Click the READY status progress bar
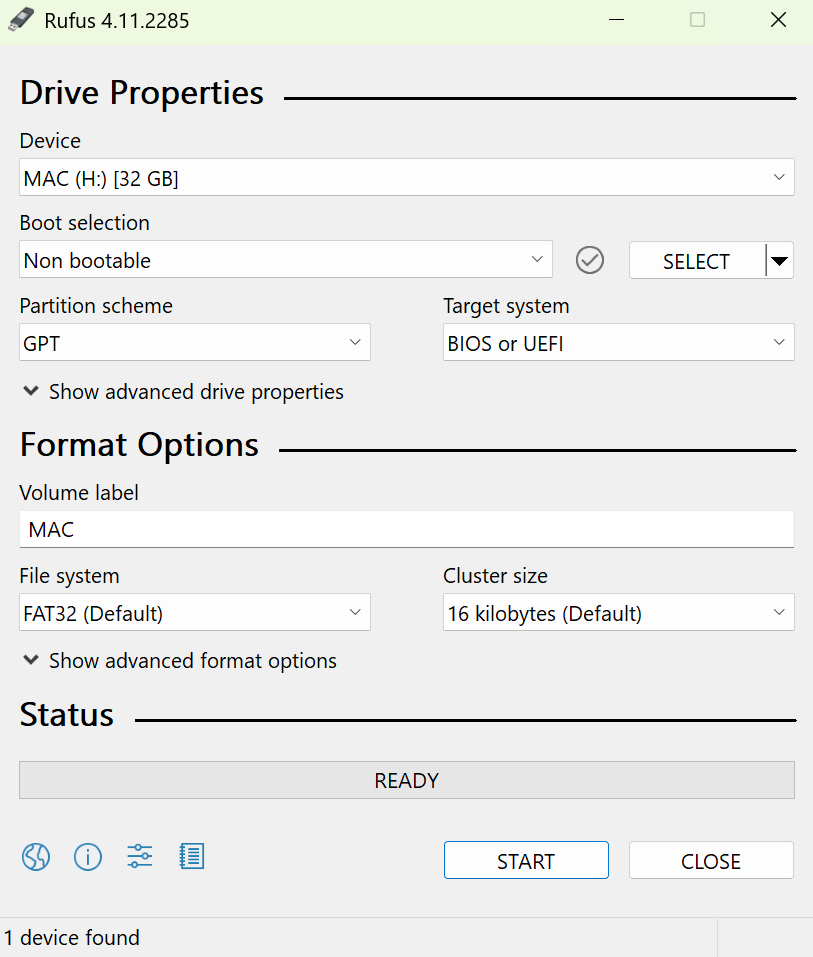813x957 pixels. 406,780
